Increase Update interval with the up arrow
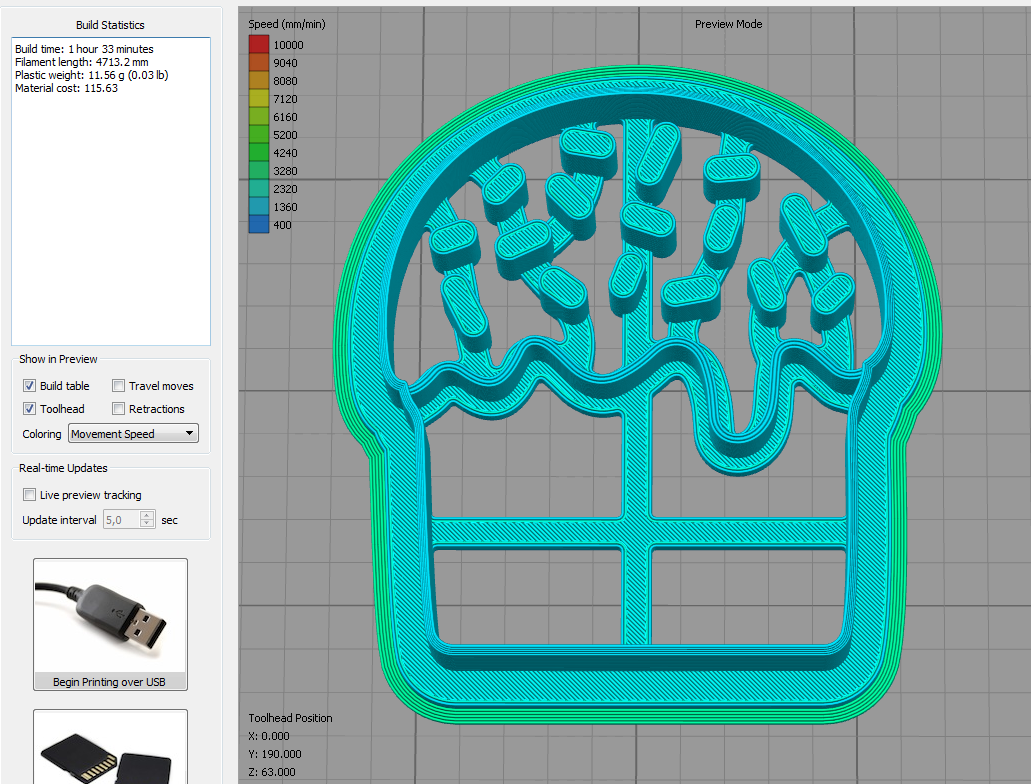This screenshot has width=1031, height=784. point(147,516)
